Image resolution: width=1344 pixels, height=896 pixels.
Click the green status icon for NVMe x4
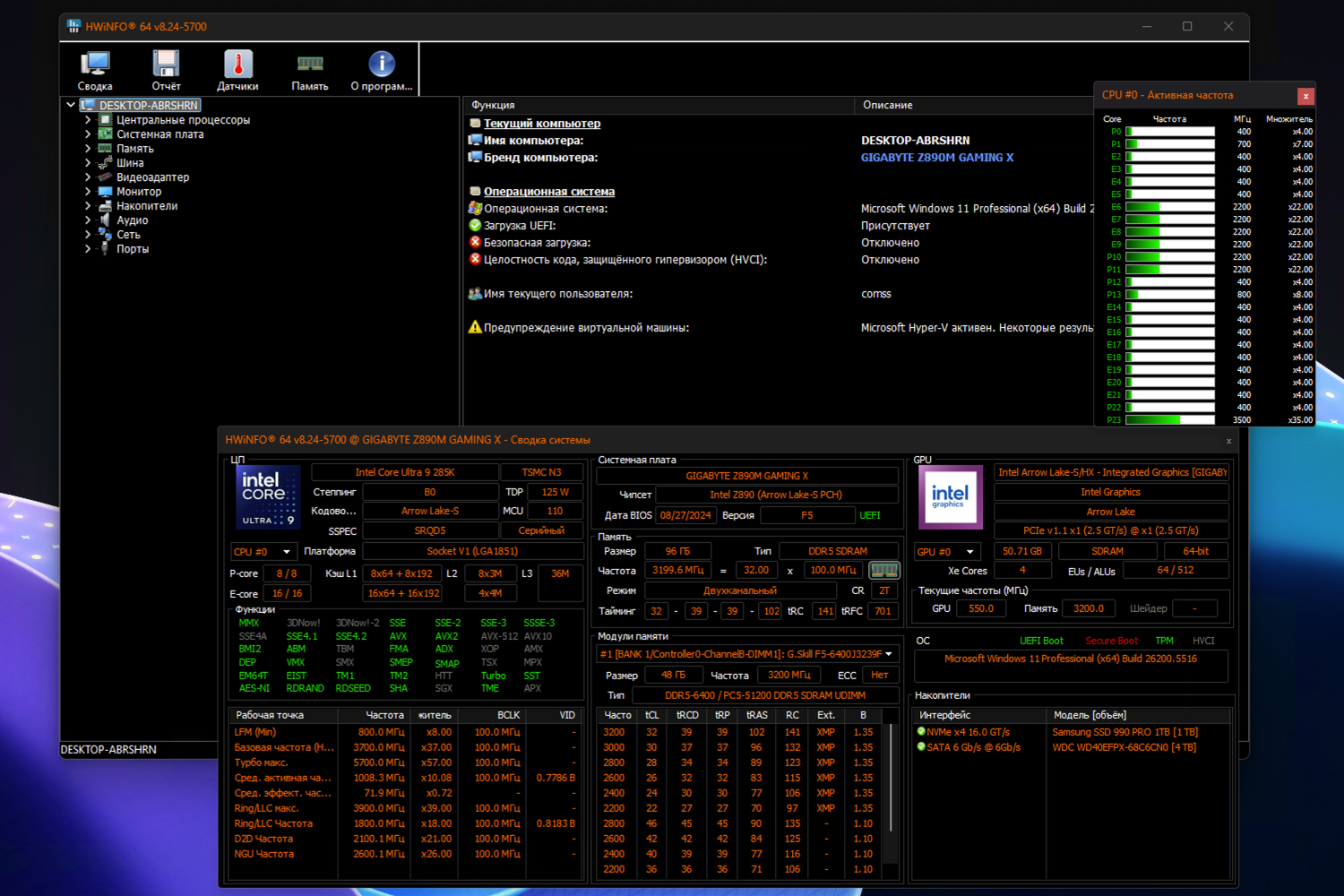pos(921,732)
